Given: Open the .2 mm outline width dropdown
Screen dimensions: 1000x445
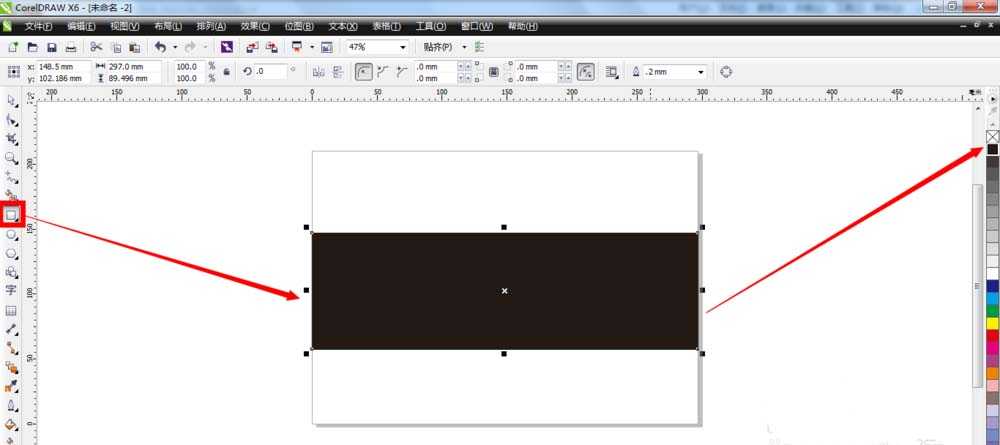Looking at the screenshot, I should coord(700,72).
